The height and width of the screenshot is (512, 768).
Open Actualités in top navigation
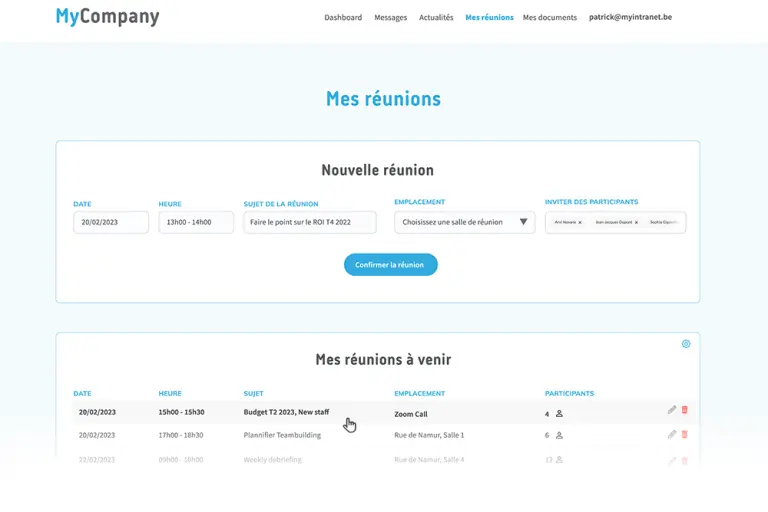point(436,17)
